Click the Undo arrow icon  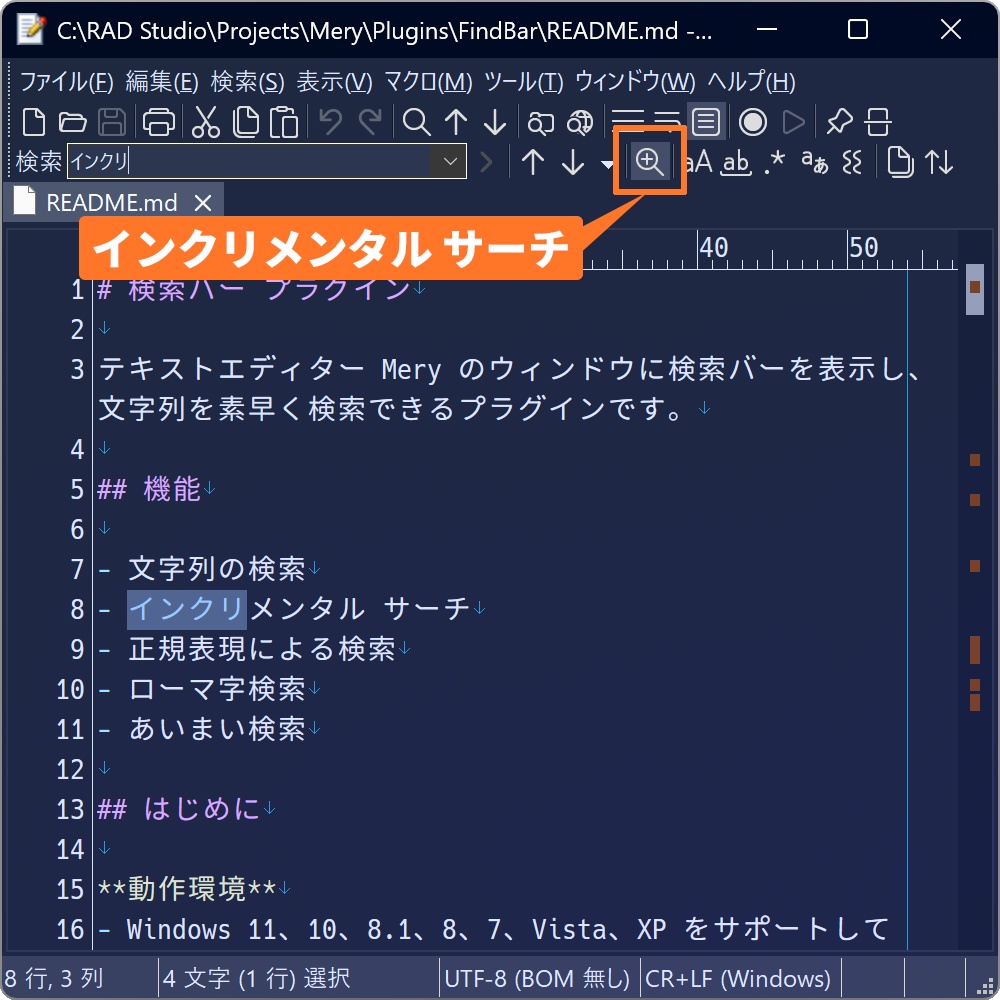pos(330,122)
